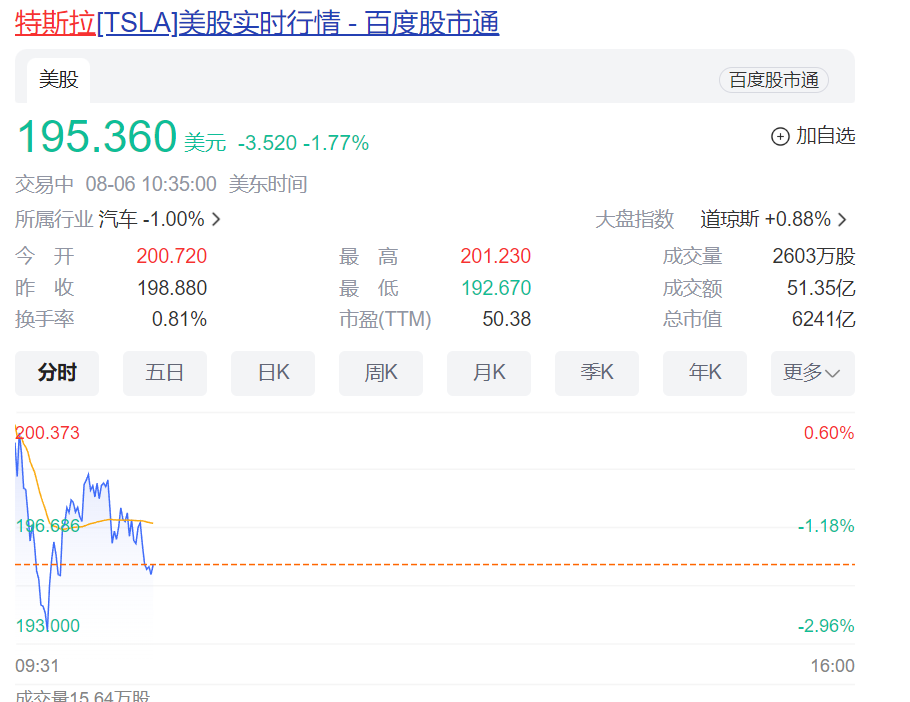This screenshot has width=910, height=702.
Task: Click the 市盈(TTM) value 50.38
Action: pyautogui.click(x=507, y=319)
